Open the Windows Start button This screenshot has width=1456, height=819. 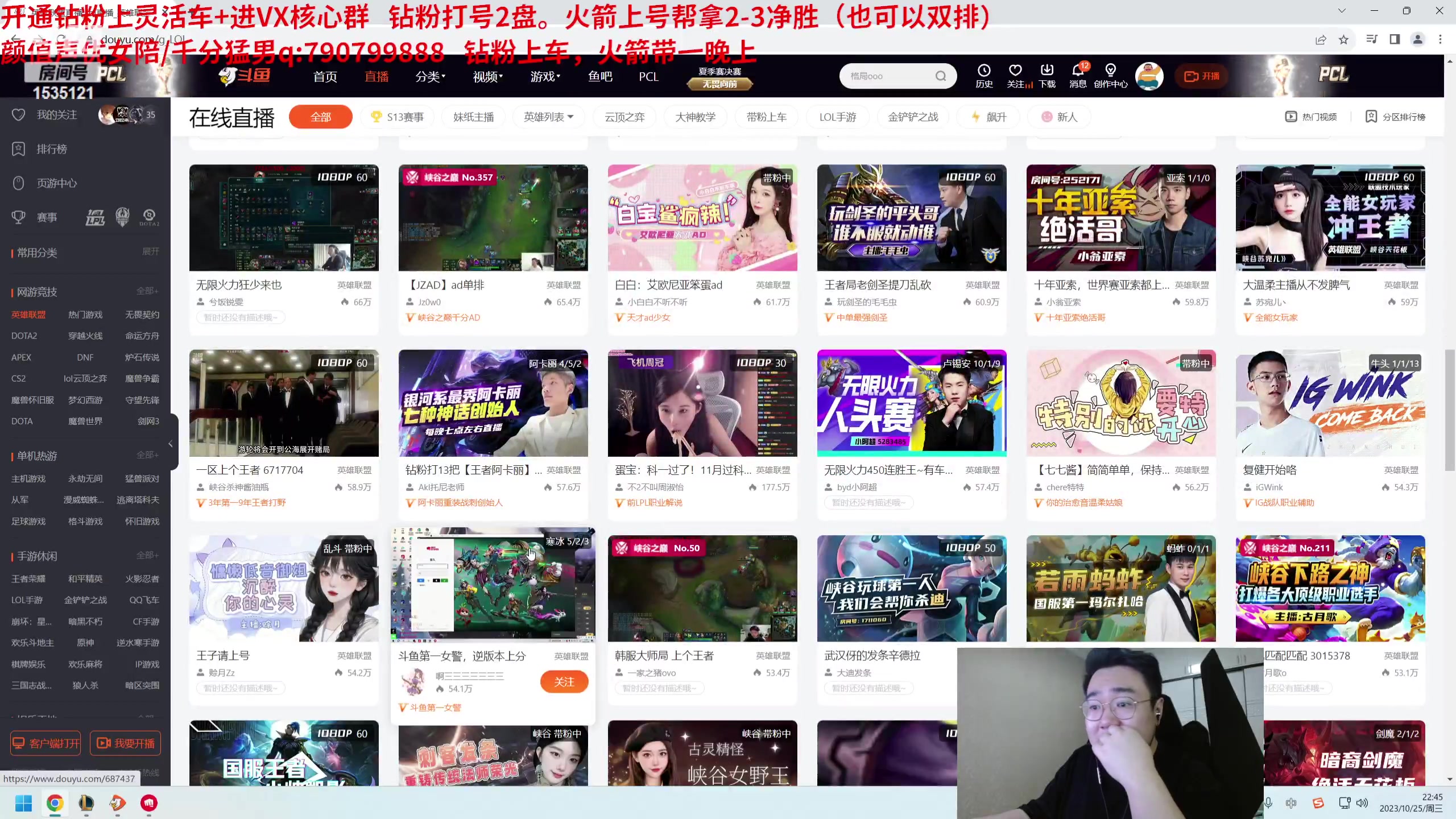(23, 803)
